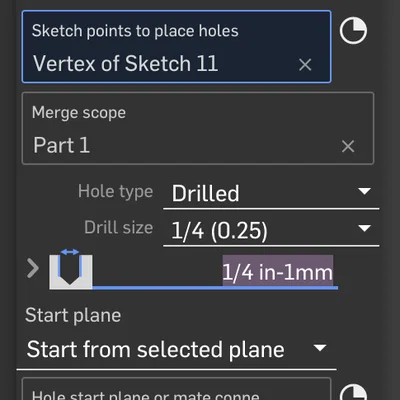Image resolution: width=400 pixels, height=400 pixels.
Task: Click the clock icon beside Sketch points field
Action: 353,31
